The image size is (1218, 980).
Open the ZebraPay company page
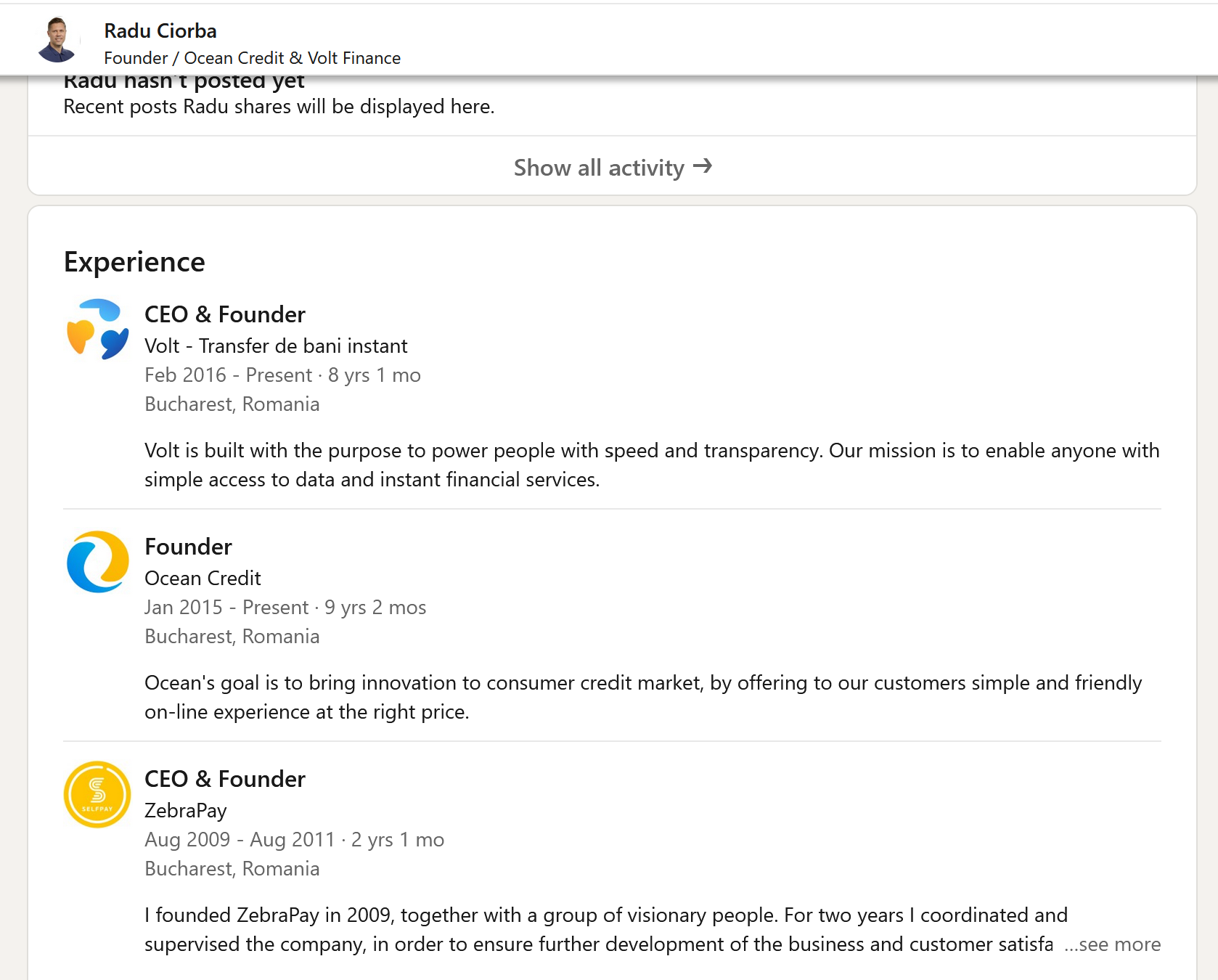coord(186,811)
